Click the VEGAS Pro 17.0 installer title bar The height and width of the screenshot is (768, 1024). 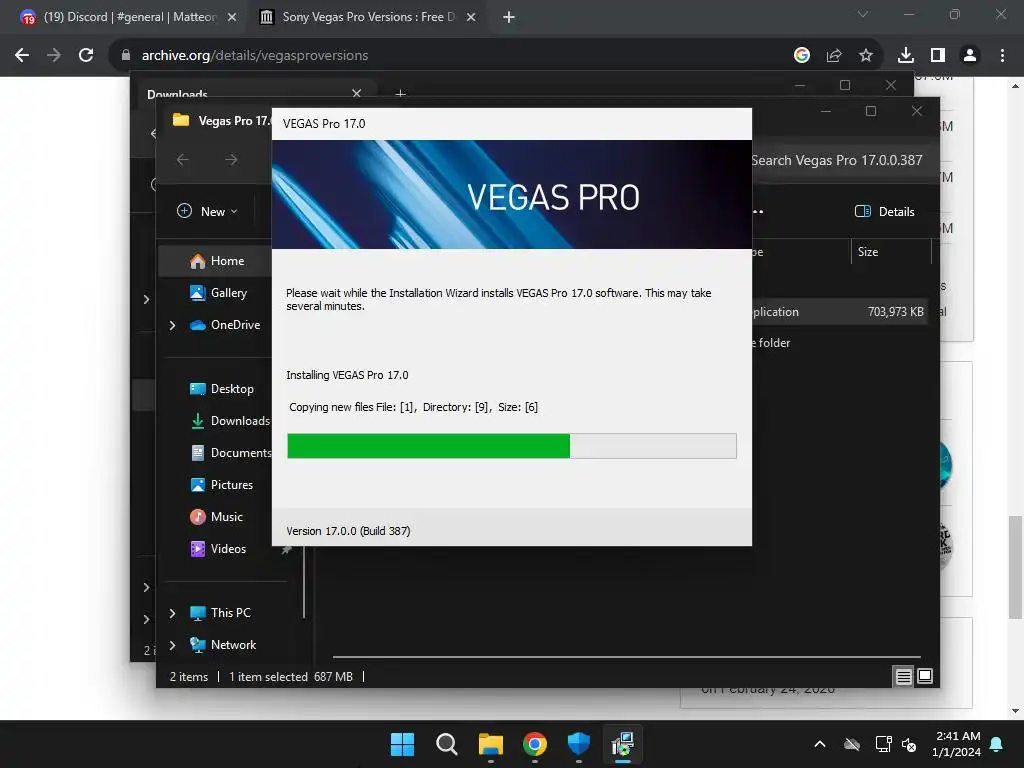tap(511, 124)
